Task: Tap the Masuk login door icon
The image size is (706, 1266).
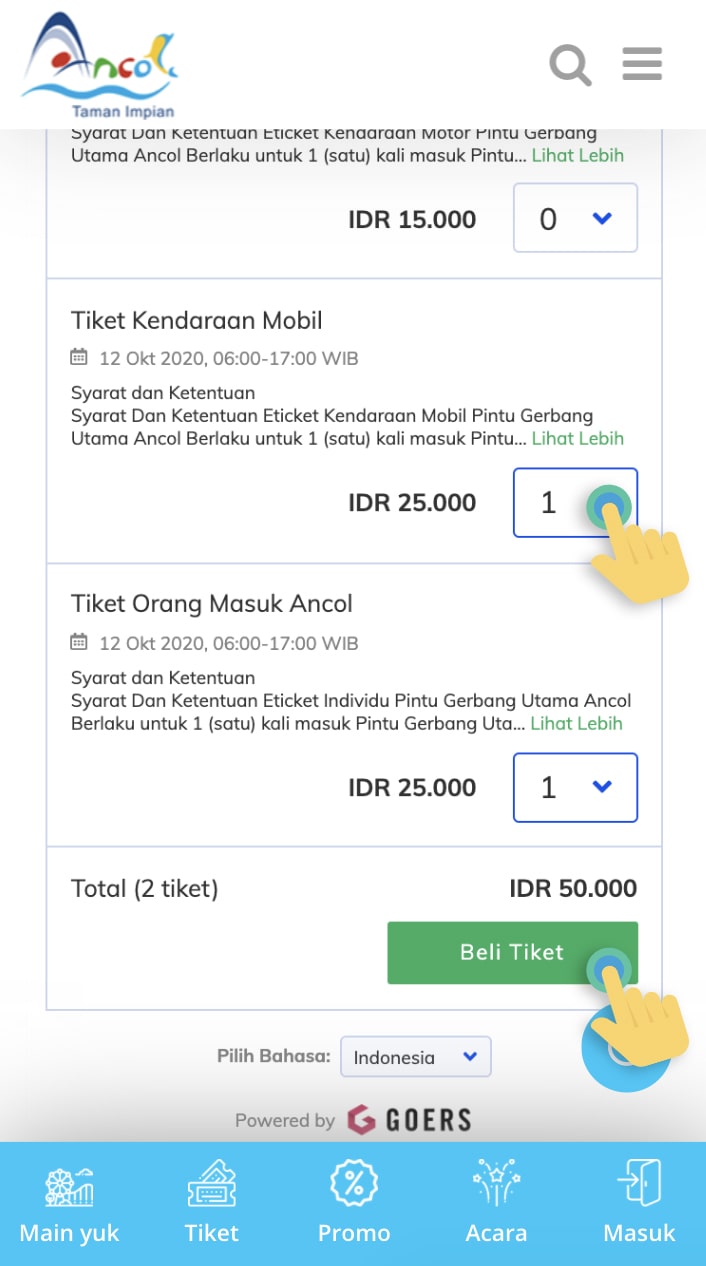Action: [639, 1186]
